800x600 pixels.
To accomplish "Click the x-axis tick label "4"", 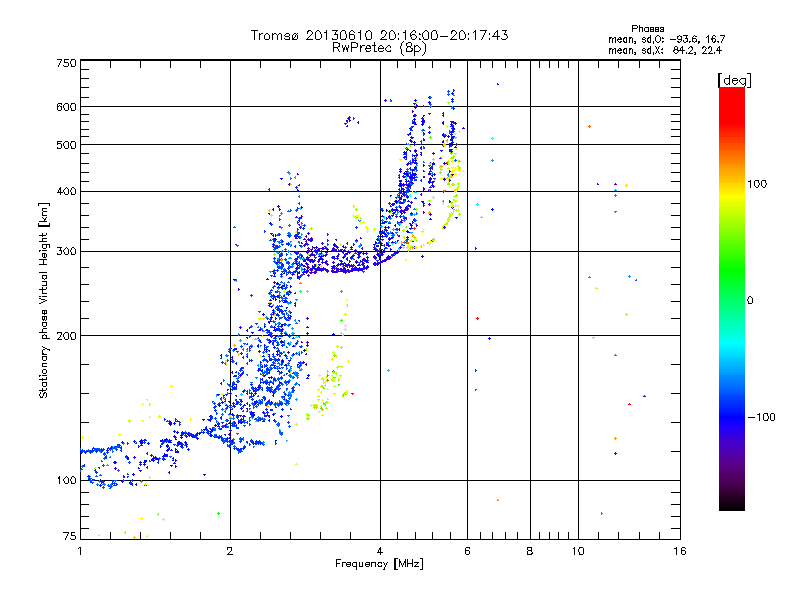I will point(380,551).
